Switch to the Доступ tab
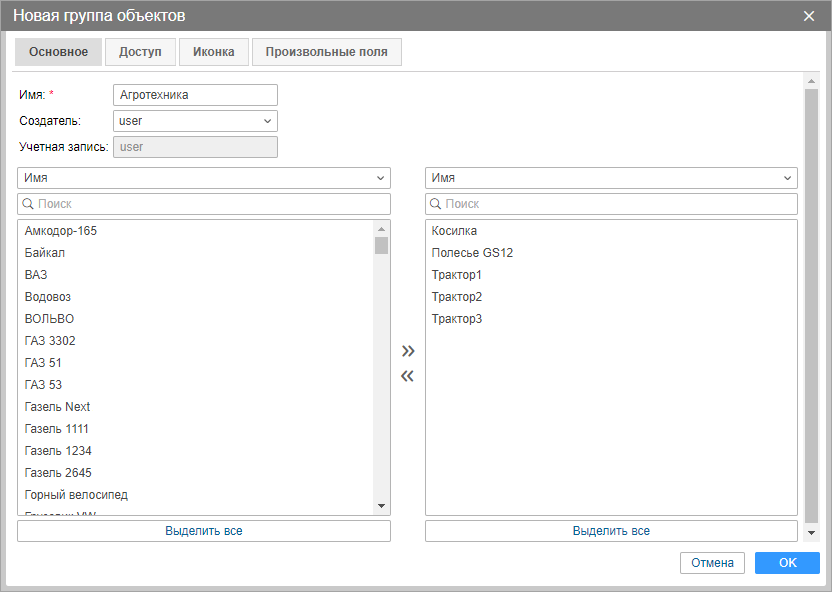This screenshot has width=832, height=592. tap(140, 52)
